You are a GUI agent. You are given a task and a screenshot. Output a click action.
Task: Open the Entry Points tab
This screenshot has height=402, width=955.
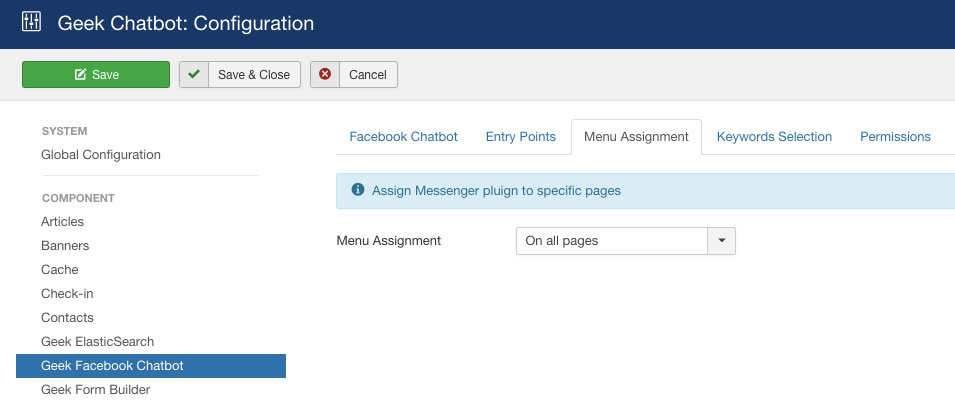click(x=521, y=136)
